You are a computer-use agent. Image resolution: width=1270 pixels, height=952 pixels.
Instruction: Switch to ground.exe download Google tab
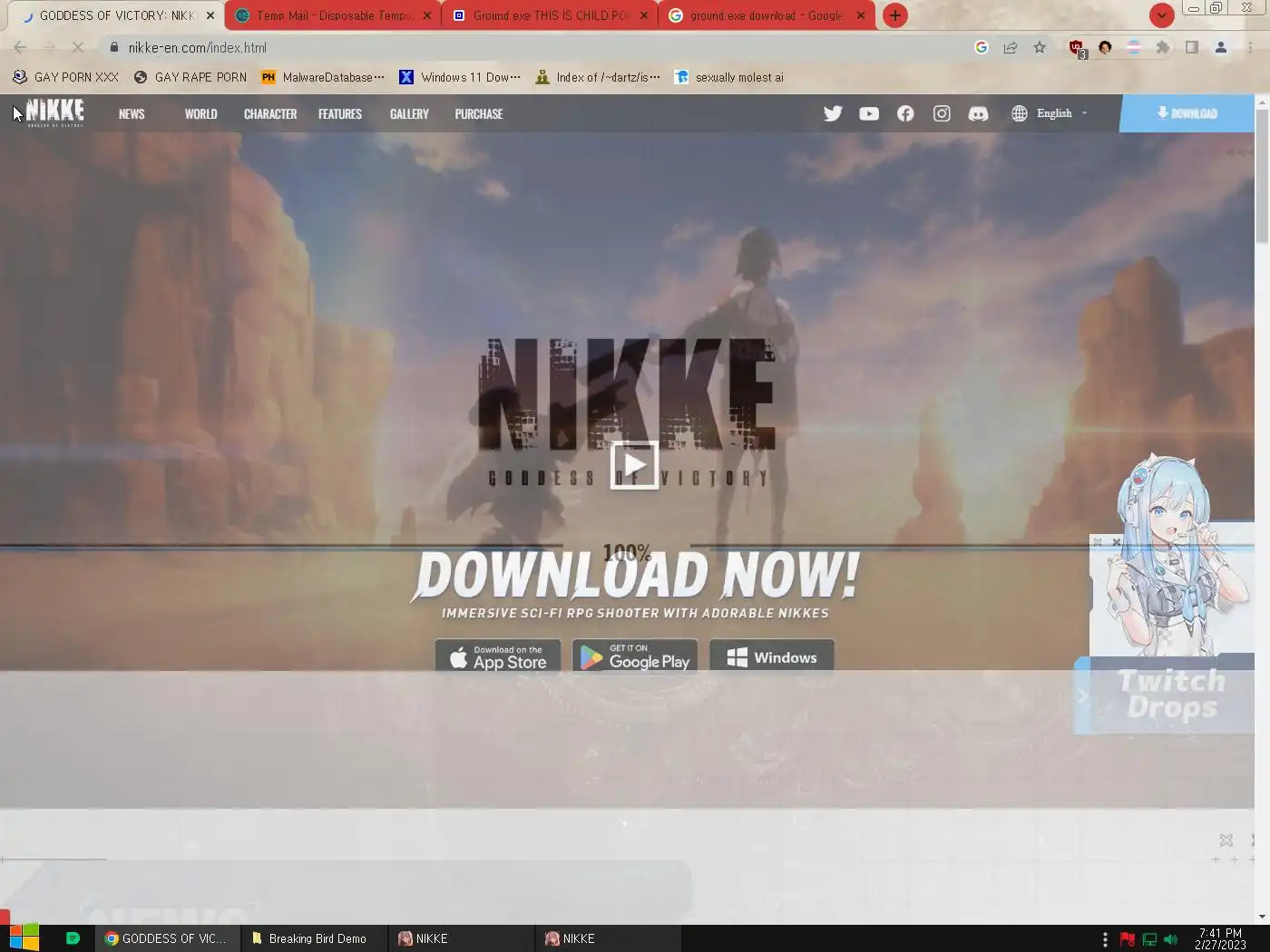(x=766, y=15)
